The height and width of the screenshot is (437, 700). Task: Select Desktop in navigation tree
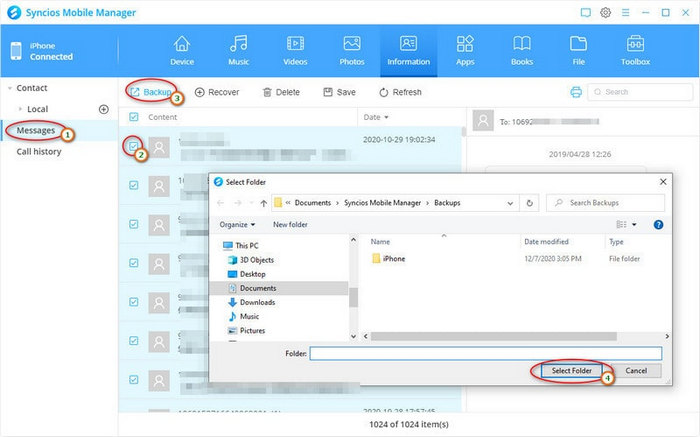(x=246, y=274)
